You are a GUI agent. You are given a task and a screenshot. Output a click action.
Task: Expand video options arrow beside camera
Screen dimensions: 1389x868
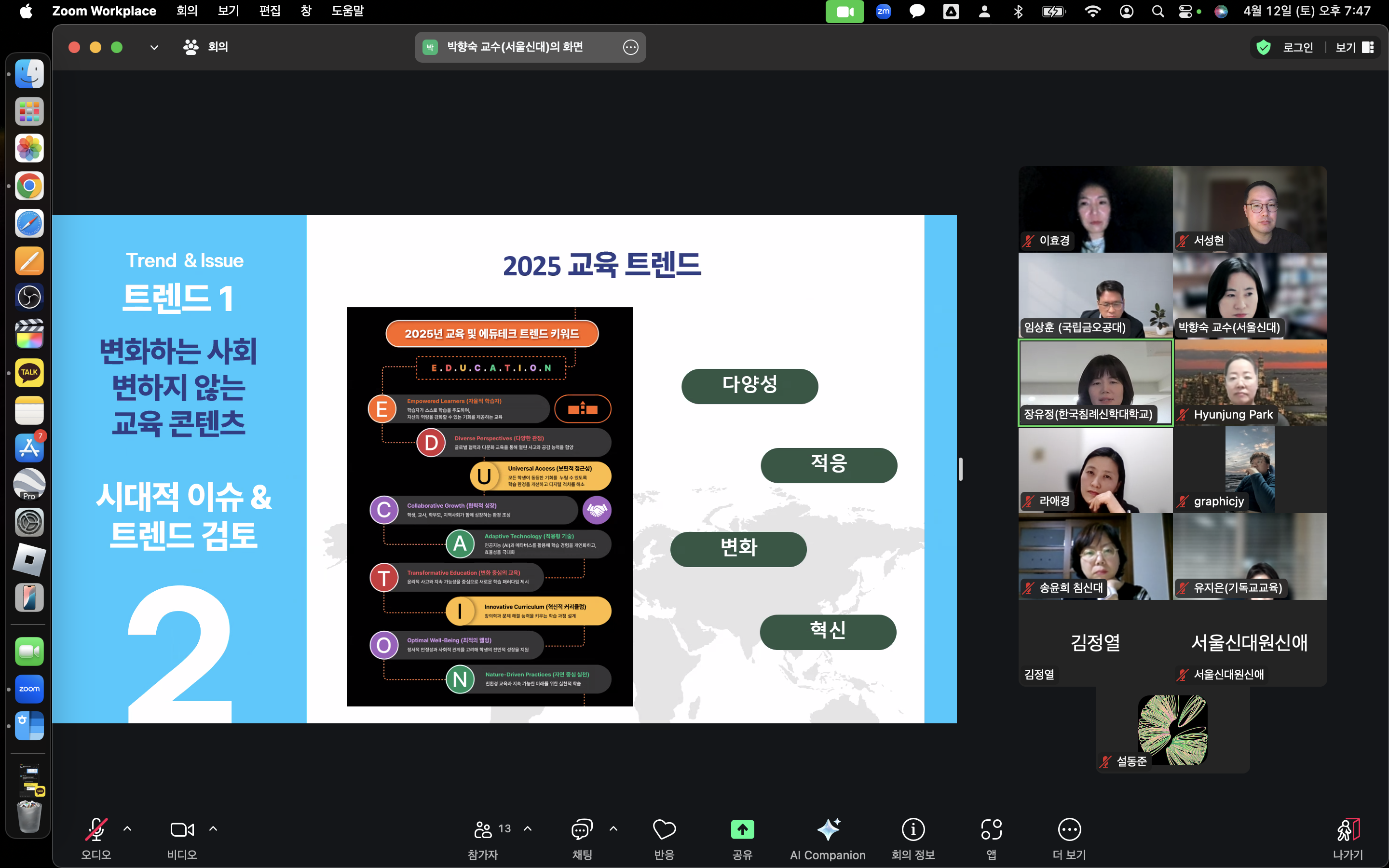coord(213,828)
